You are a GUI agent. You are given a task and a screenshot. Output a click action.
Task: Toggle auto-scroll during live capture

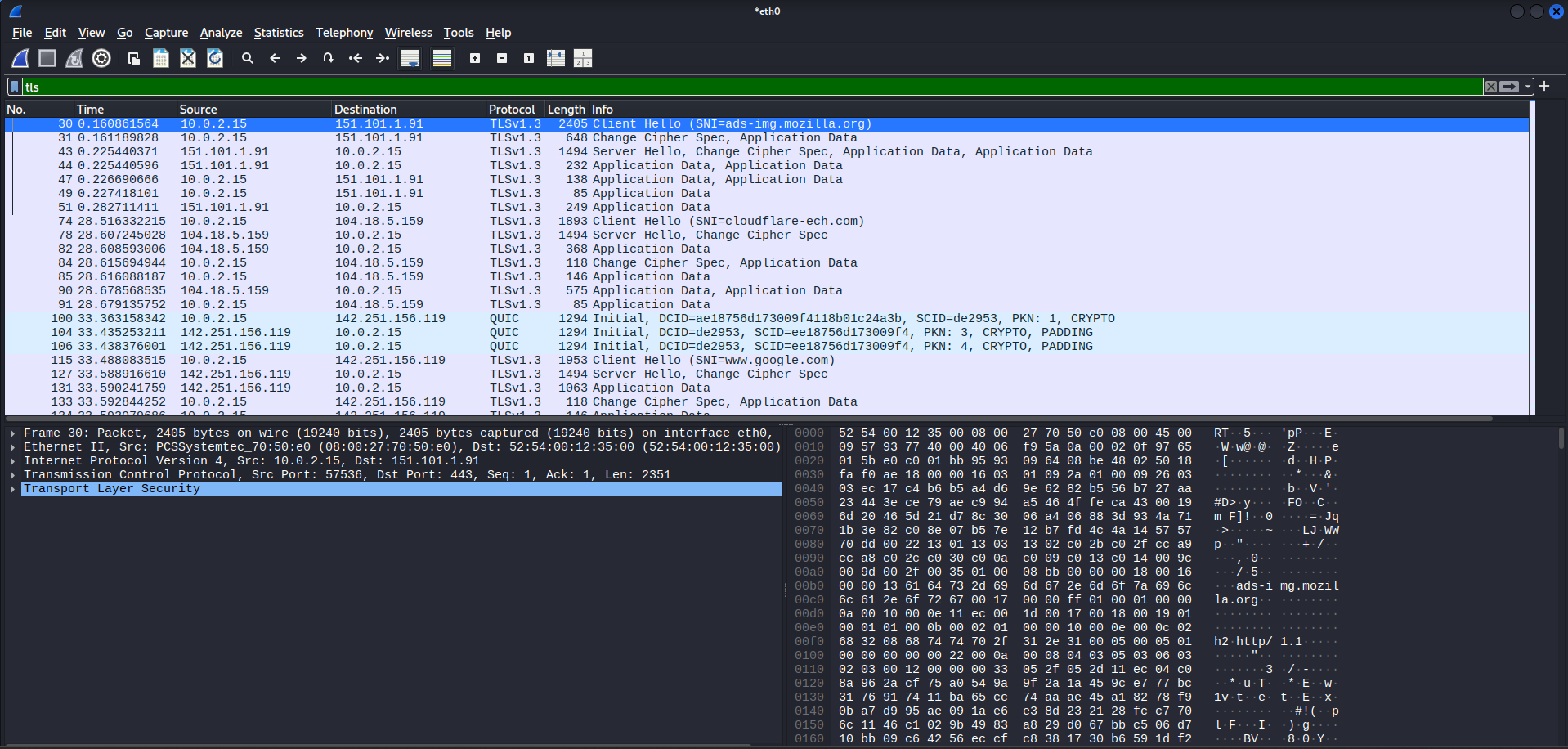pyautogui.click(x=410, y=58)
